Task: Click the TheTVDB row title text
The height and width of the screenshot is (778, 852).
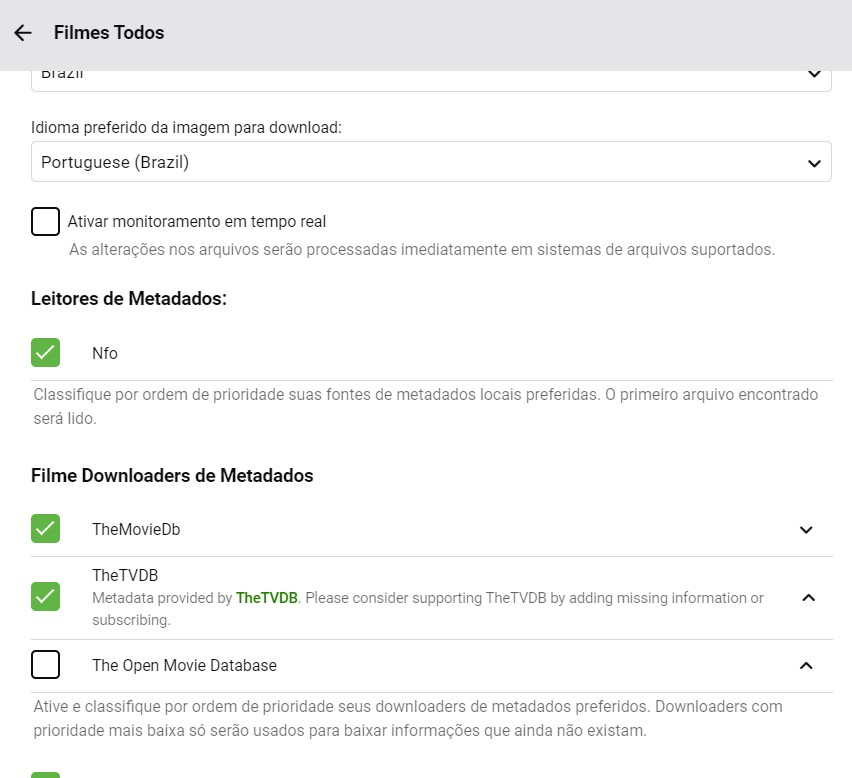Action: click(125, 576)
